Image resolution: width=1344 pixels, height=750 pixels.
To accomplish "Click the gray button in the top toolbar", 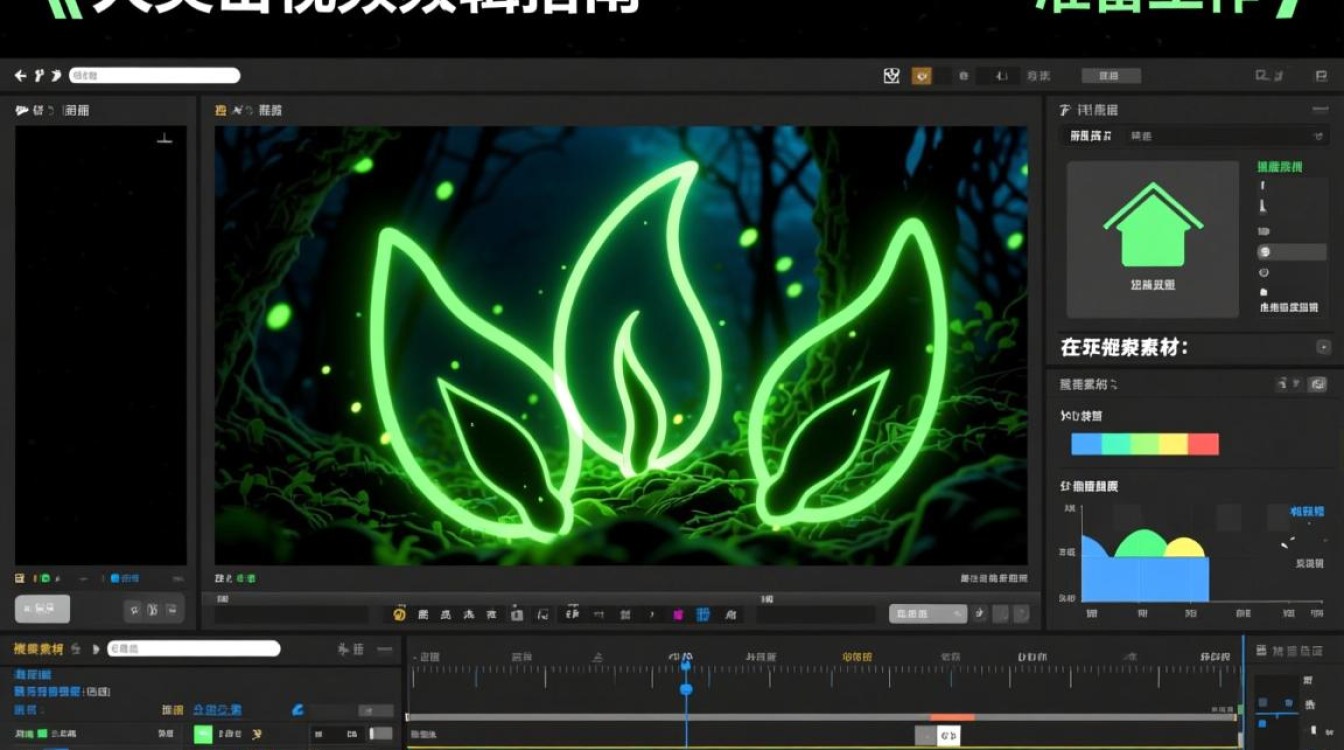I will pyautogui.click(x=1109, y=76).
